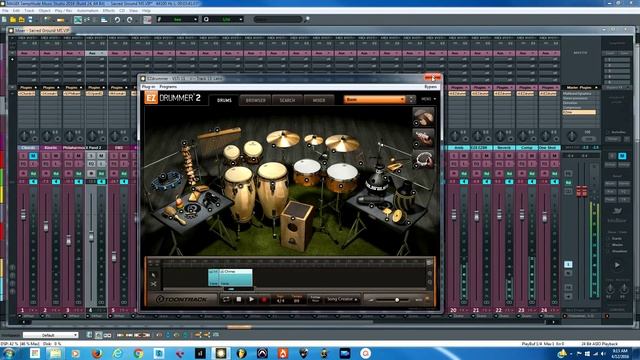Viewport: 640px width, 360px height.
Task: Open the EZdrummer MENU dropdown
Action: click(428, 99)
